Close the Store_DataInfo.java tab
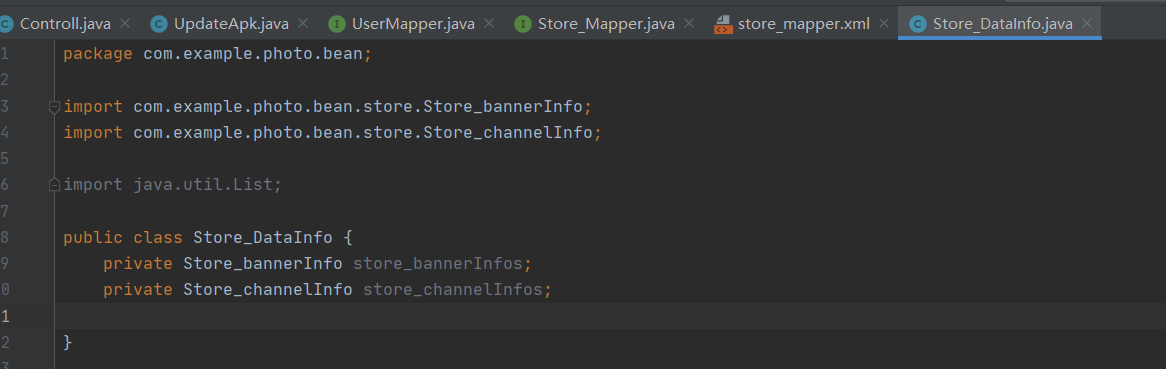Viewport: 1166px width, 369px height. pos(1087,24)
